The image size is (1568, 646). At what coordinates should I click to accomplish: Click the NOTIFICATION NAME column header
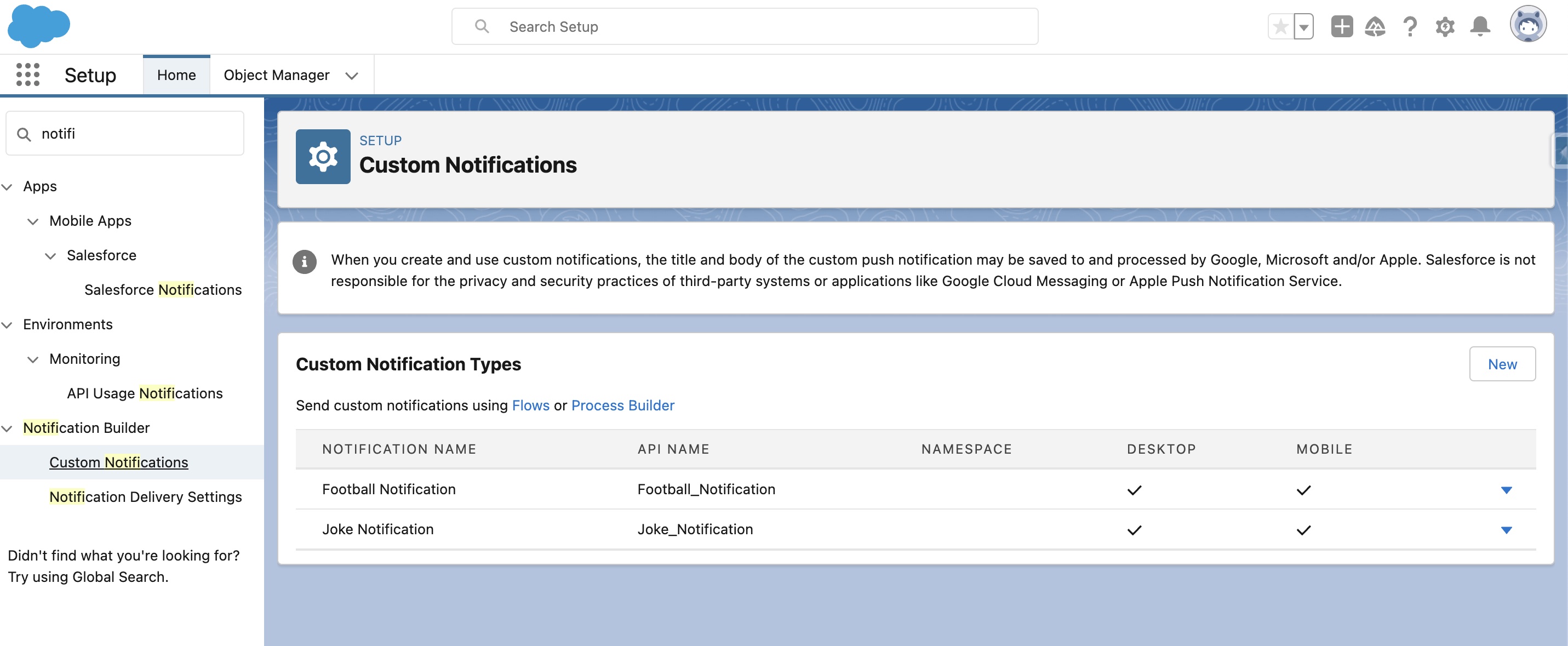coord(399,449)
